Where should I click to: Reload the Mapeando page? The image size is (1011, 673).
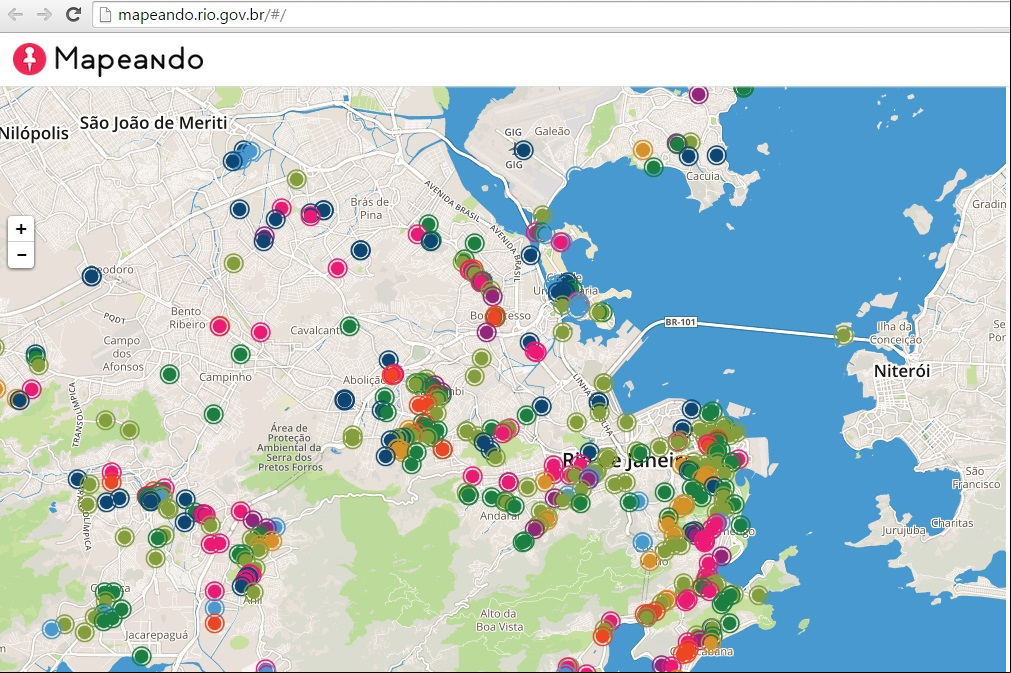click(x=74, y=14)
